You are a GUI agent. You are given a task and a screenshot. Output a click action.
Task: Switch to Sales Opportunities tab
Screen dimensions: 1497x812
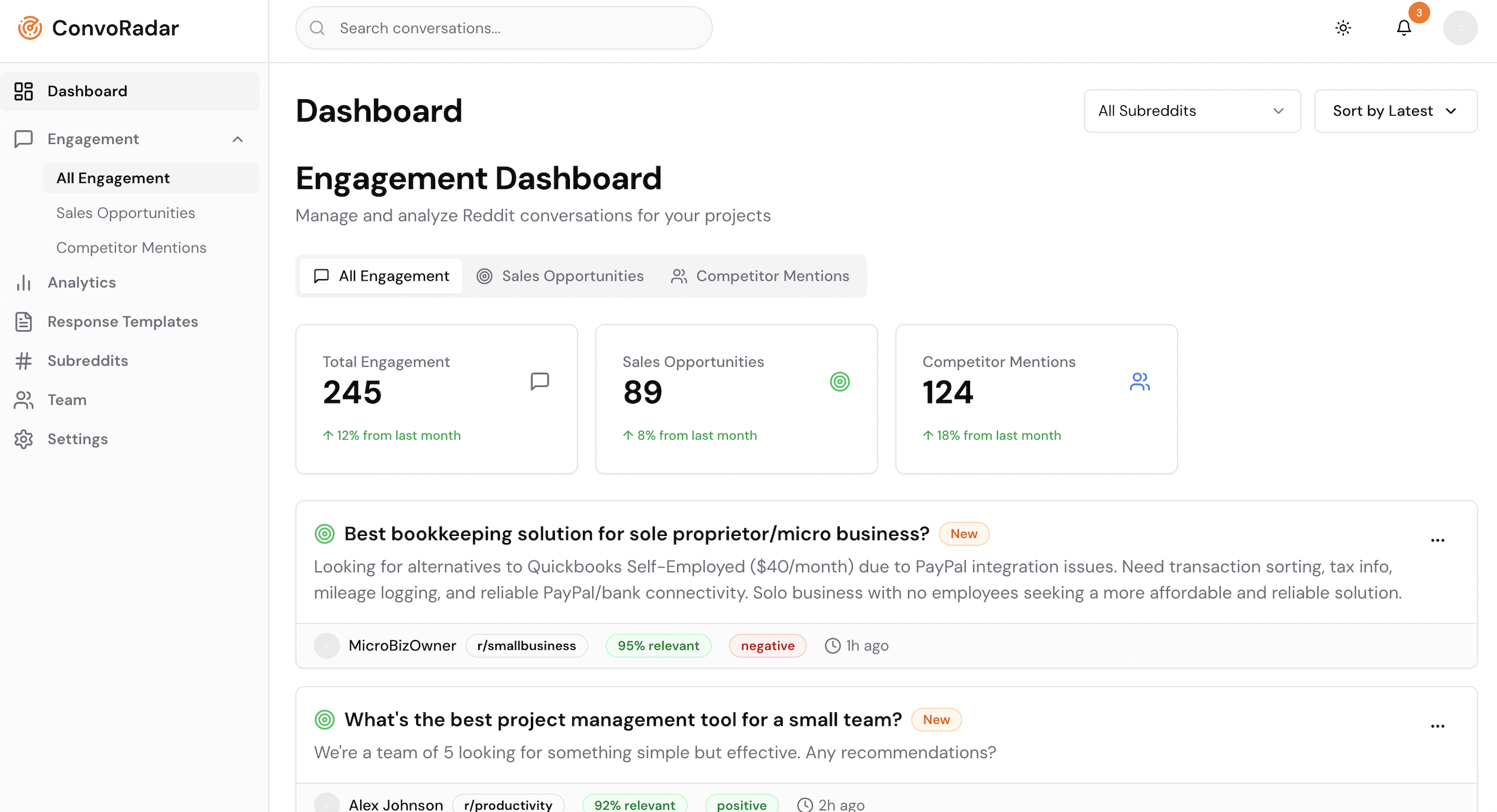560,276
